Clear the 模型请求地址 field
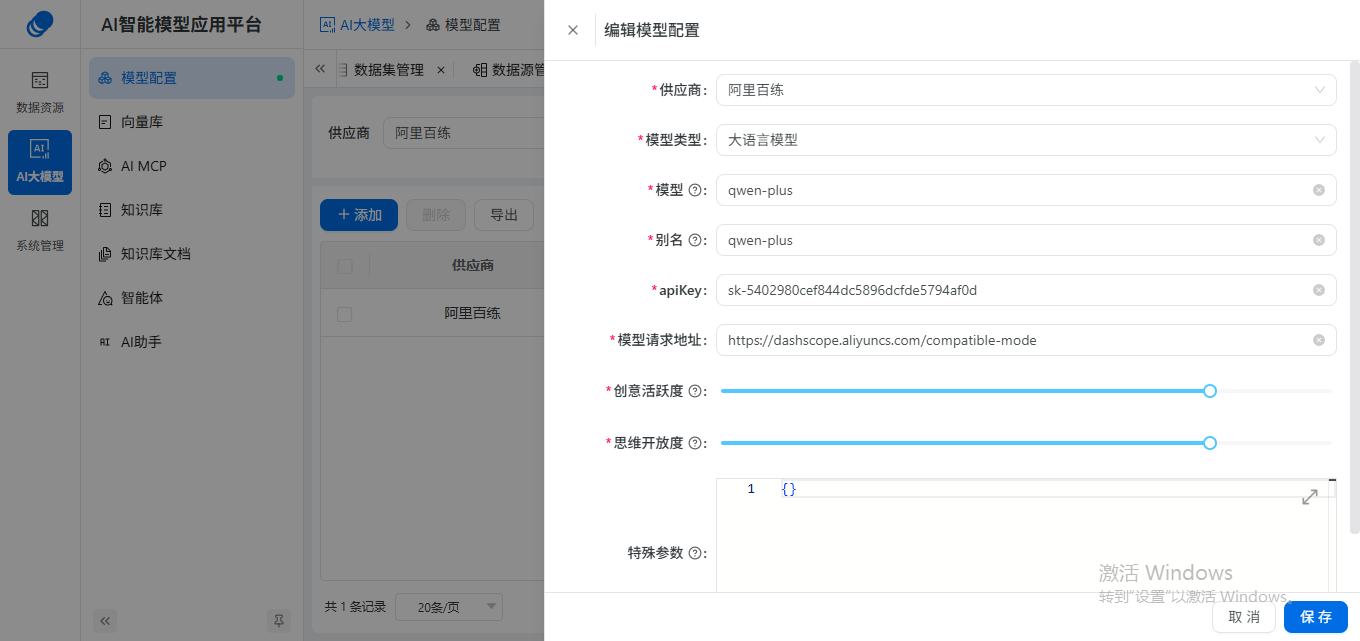Screen dimensions: 1360x641 pos(1319,340)
